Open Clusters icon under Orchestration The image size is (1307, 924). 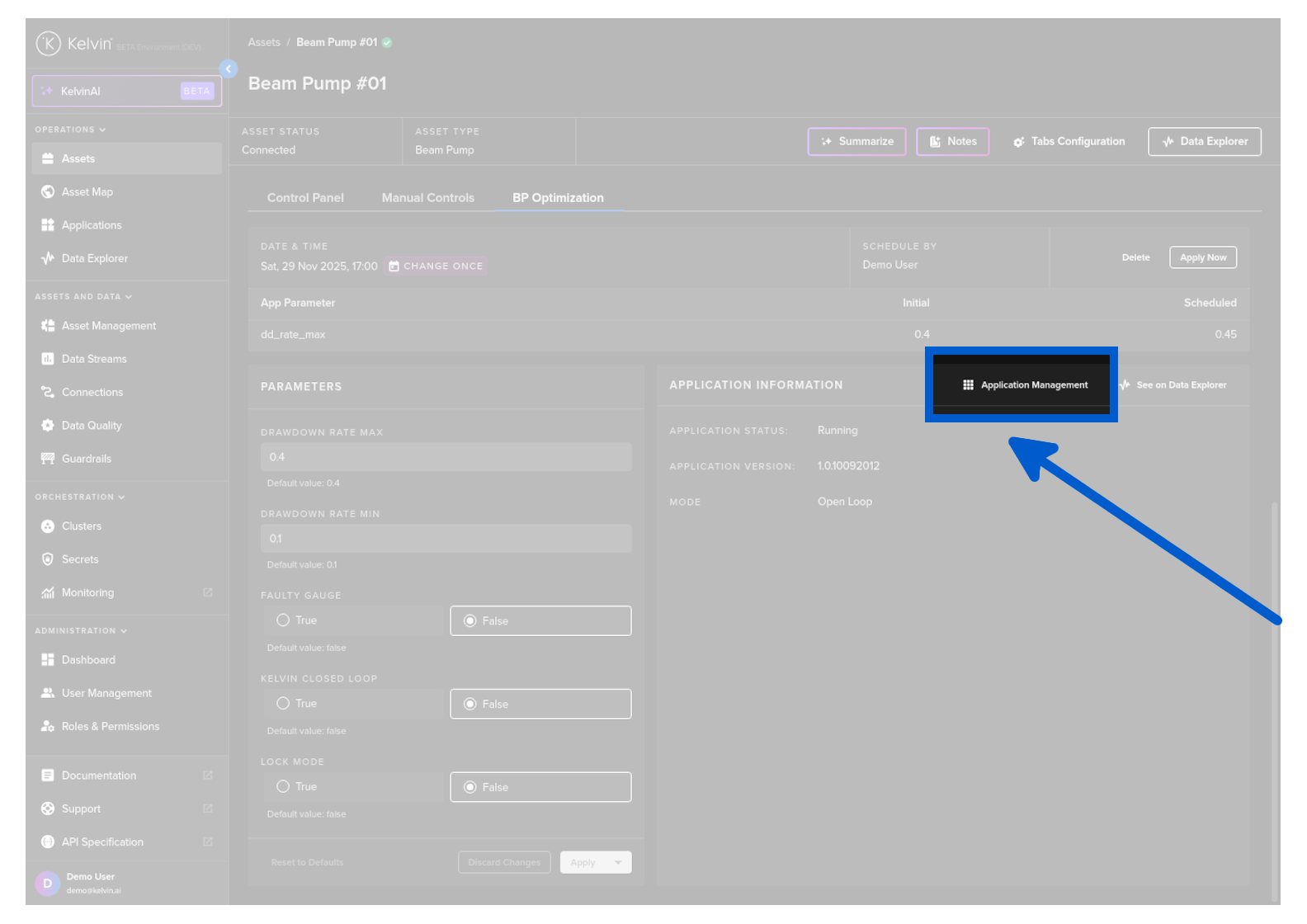pyautogui.click(x=48, y=526)
